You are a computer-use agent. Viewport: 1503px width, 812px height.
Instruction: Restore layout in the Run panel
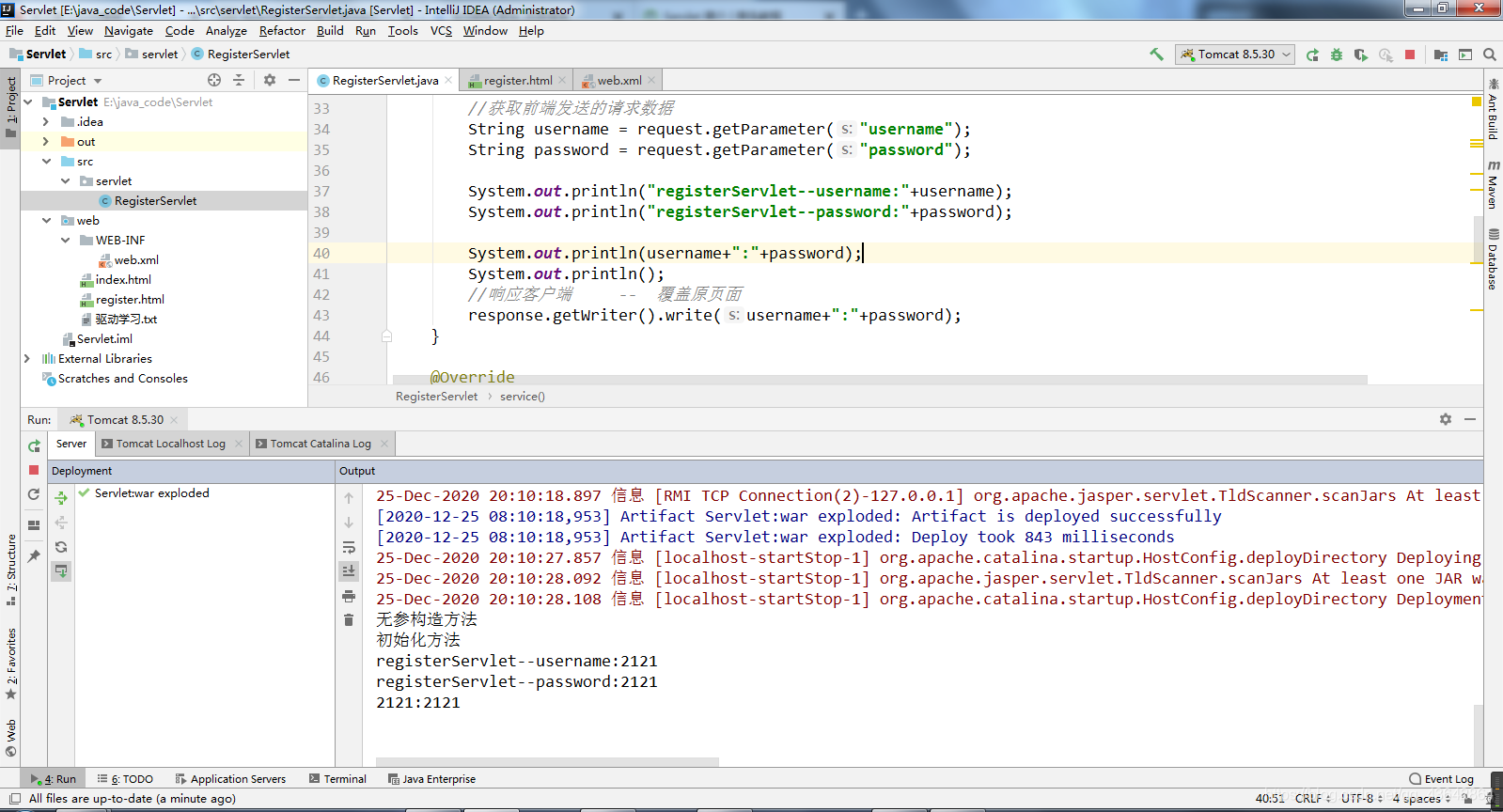pyautogui.click(x=34, y=525)
